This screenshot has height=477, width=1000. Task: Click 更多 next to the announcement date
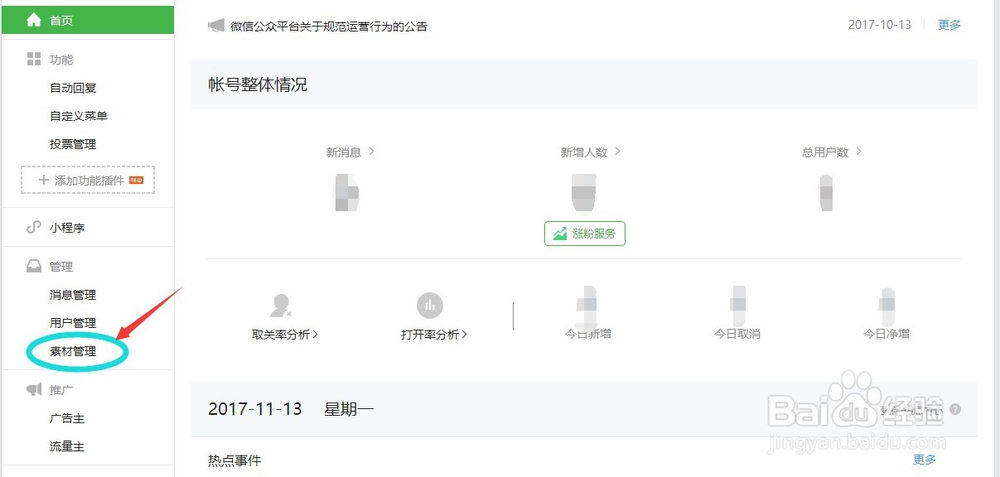[x=949, y=25]
